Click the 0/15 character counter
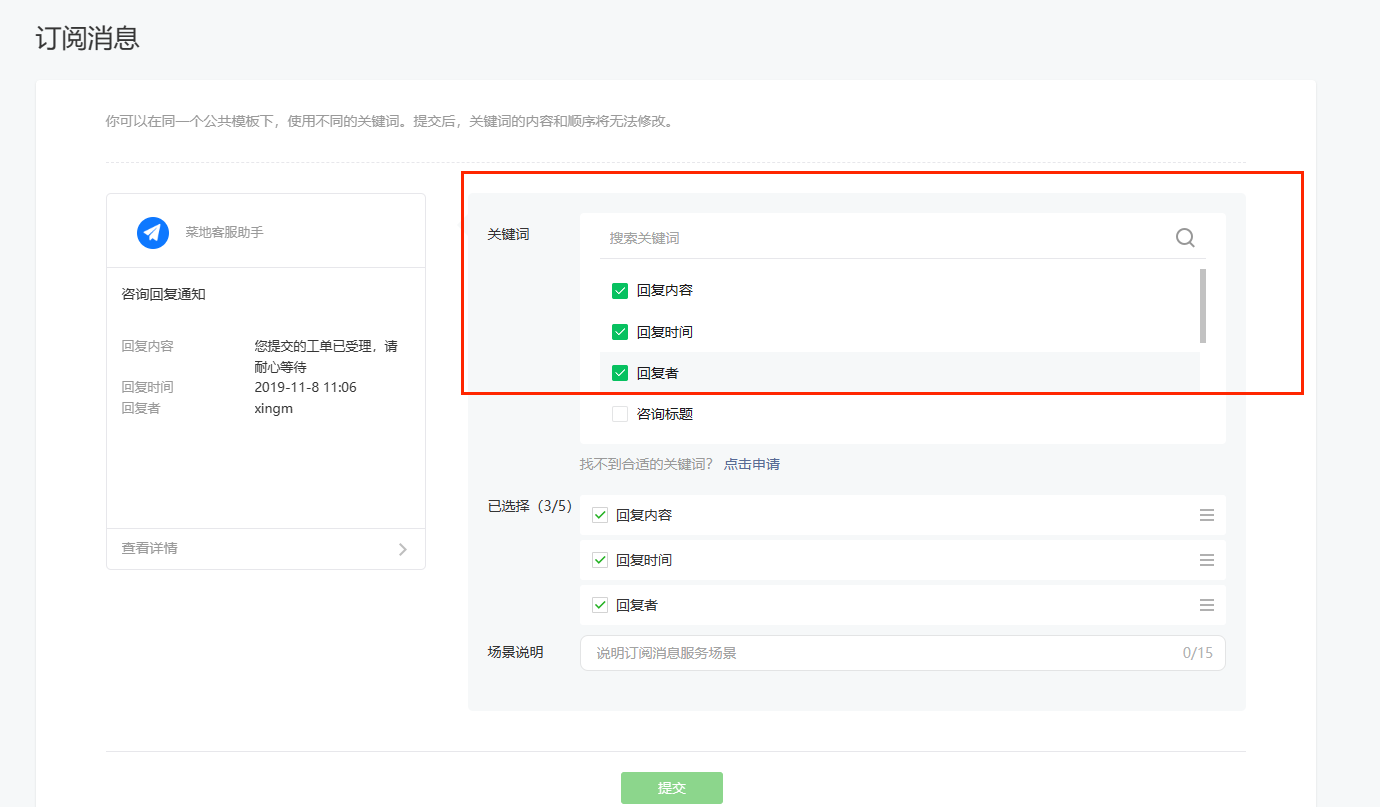The width and height of the screenshot is (1380, 807). pyautogui.click(x=1198, y=653)
